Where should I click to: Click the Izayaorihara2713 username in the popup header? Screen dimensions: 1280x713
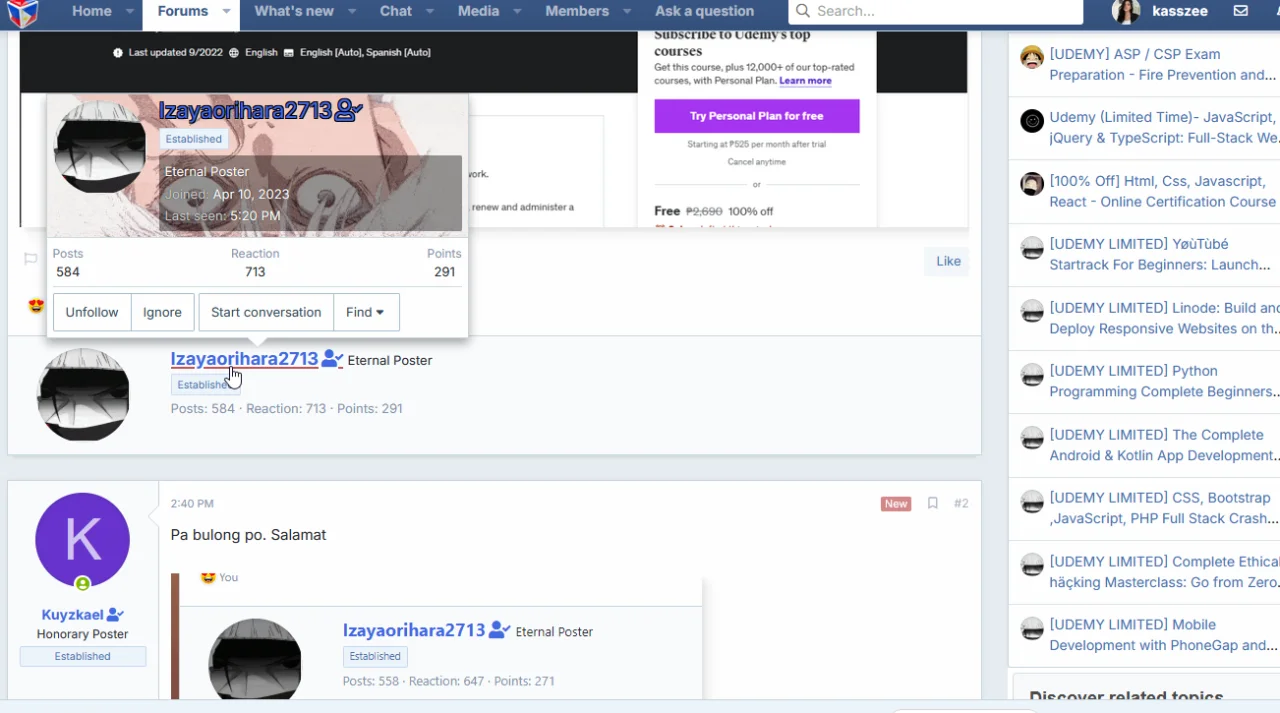[245, 111]
